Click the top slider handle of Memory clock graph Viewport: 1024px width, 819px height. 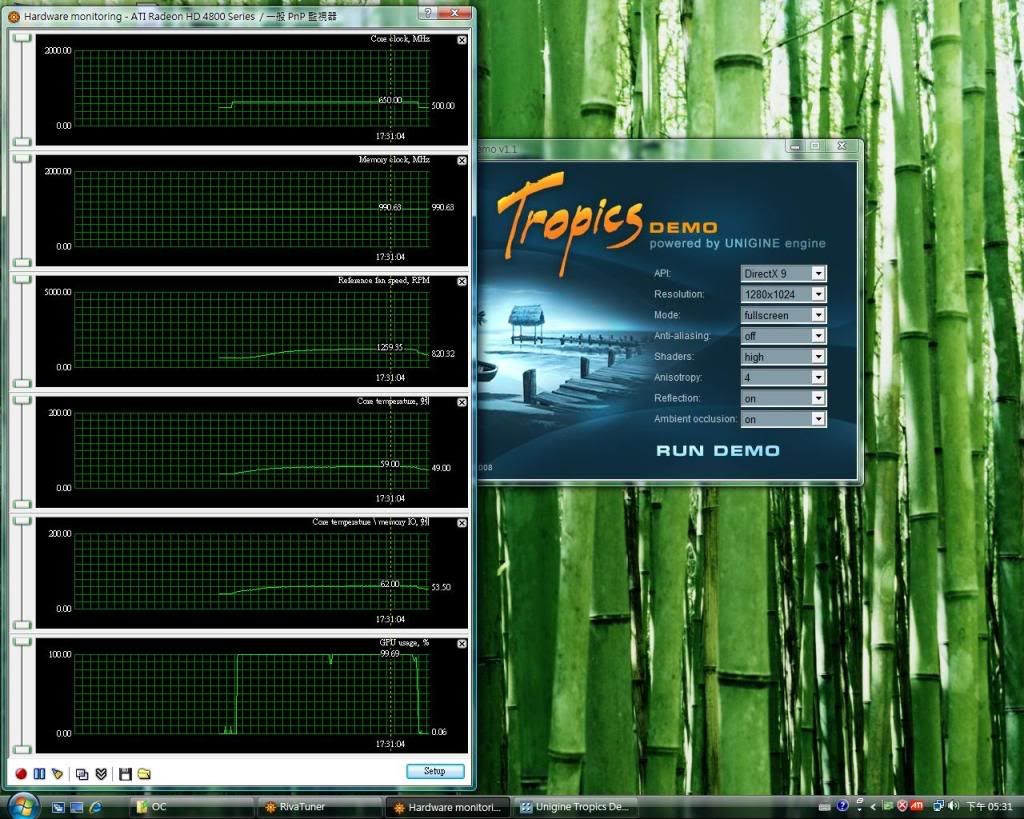tap(23, 159)
